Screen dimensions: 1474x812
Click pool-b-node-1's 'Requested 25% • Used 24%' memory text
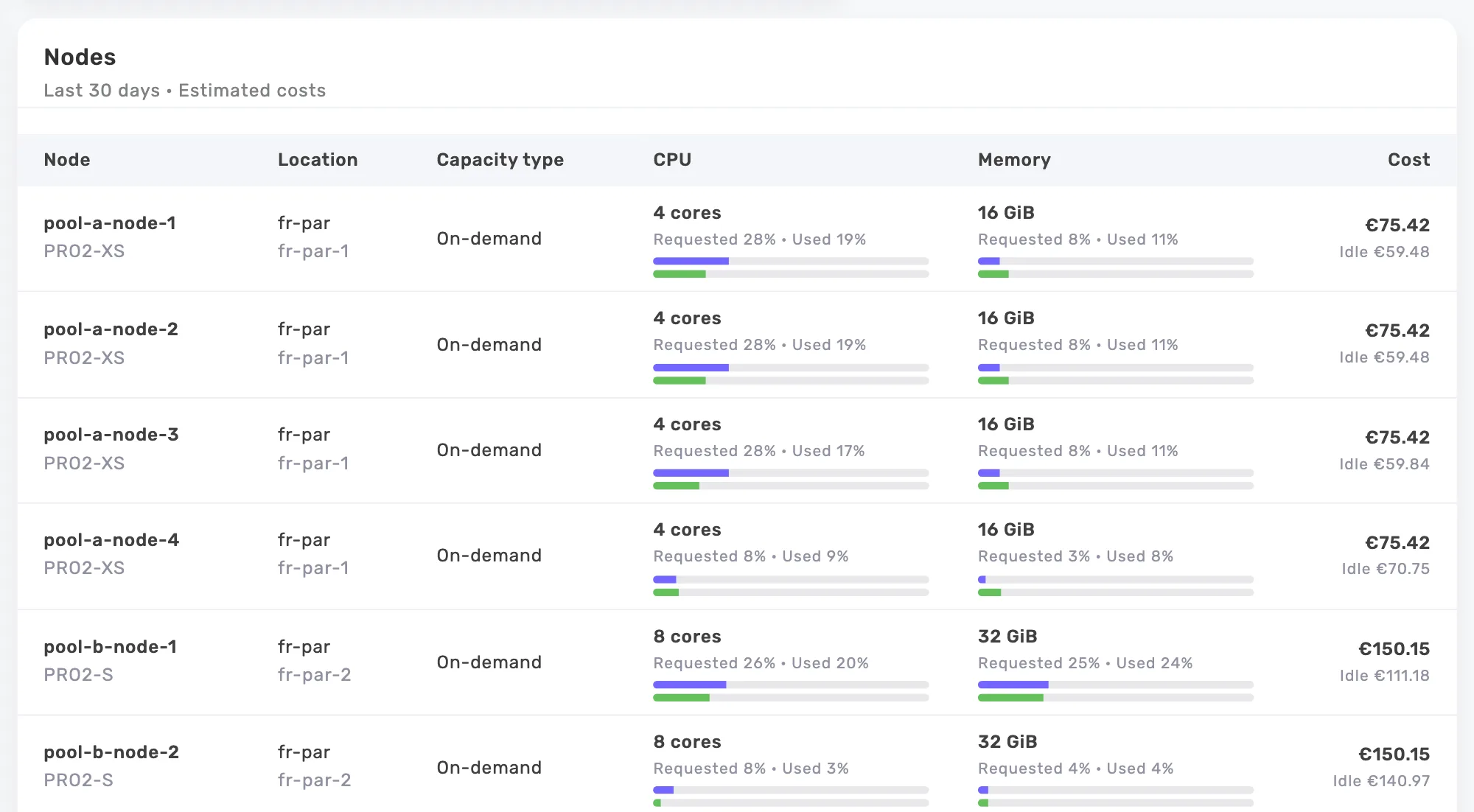pyautogui.click(x=1085, y=663)
